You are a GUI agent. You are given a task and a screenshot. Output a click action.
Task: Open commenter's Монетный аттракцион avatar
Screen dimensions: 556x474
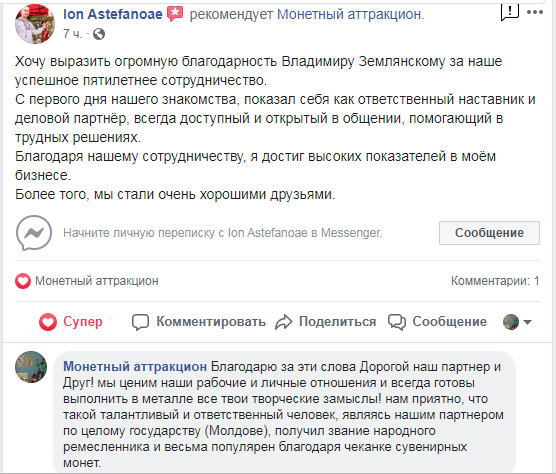[x=31, y=367]
